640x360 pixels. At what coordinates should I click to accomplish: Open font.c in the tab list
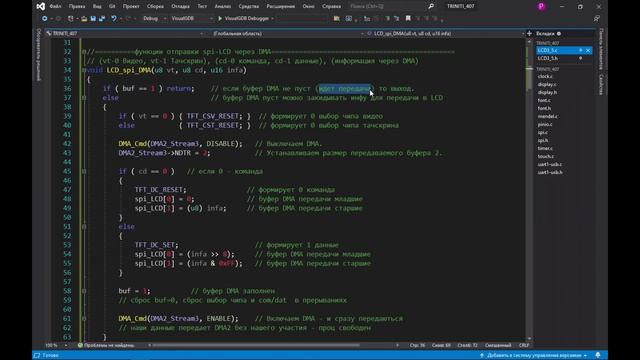[544, 100]
